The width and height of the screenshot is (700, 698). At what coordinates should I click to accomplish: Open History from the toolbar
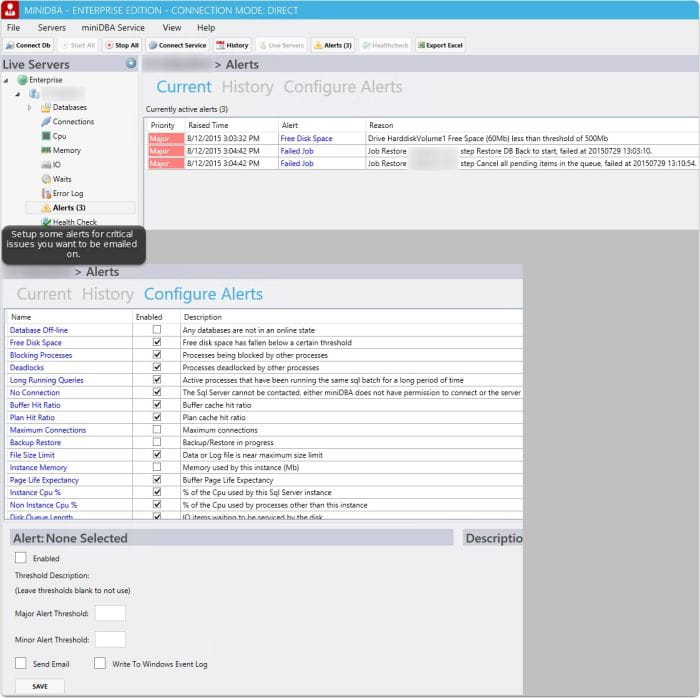point(232,45)
